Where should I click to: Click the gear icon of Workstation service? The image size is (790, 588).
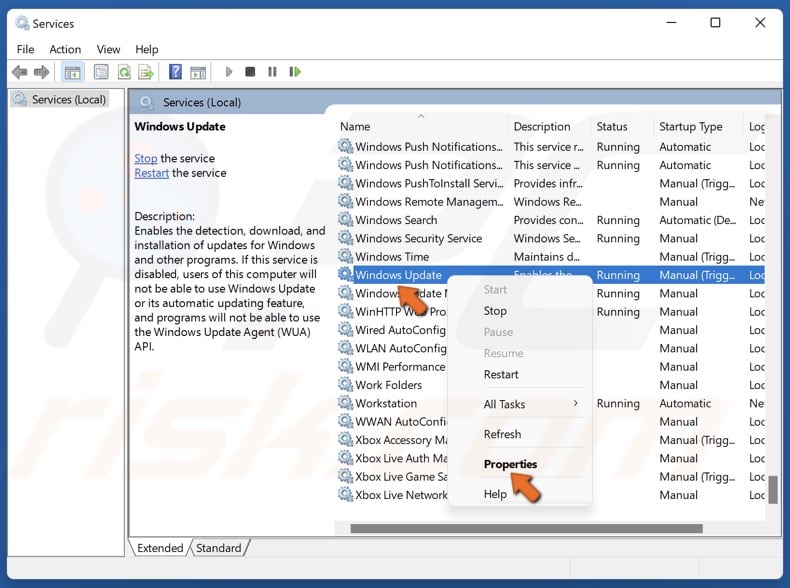tap(345, 403)
